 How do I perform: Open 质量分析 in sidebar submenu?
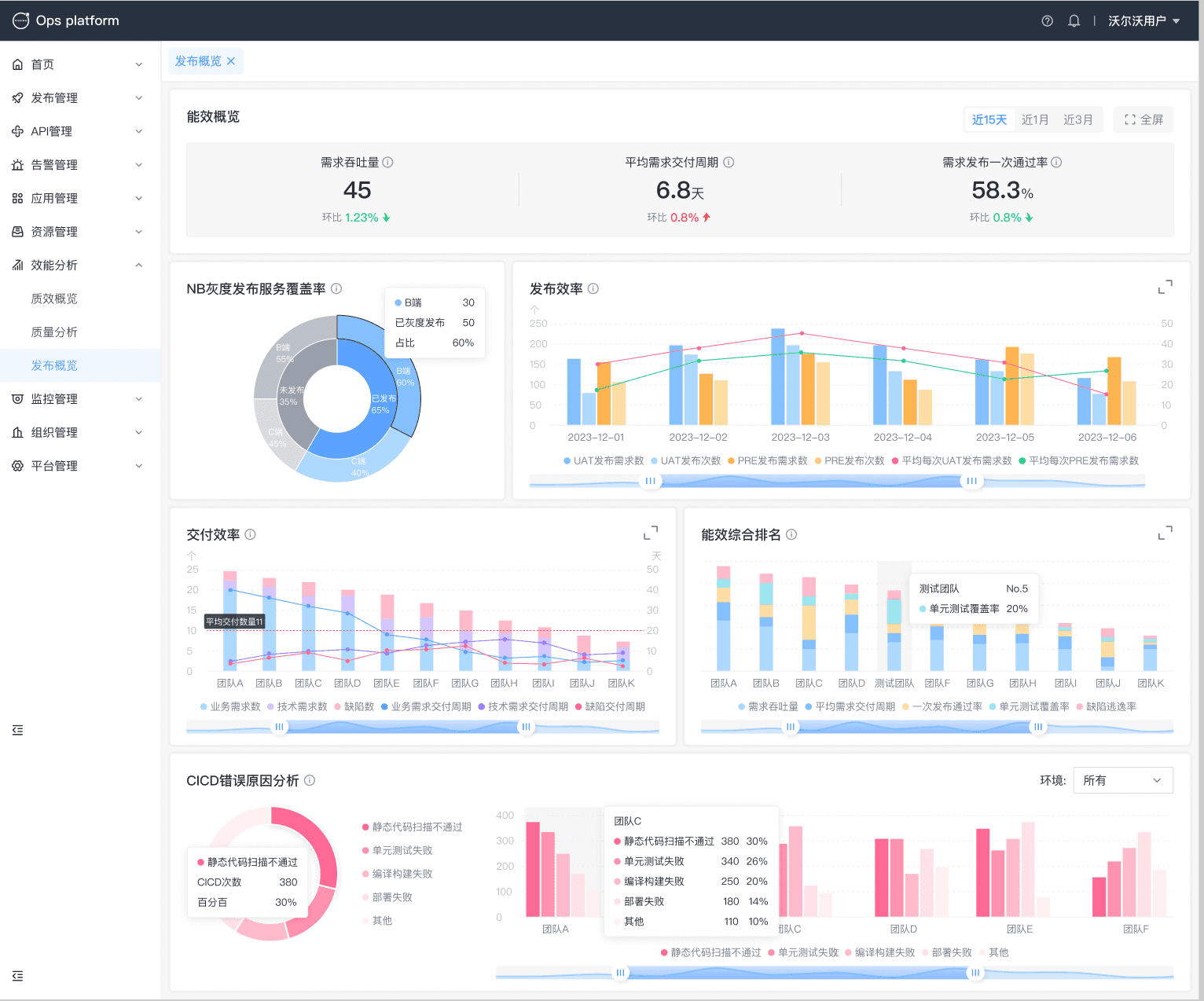click(x=54, y=332)
